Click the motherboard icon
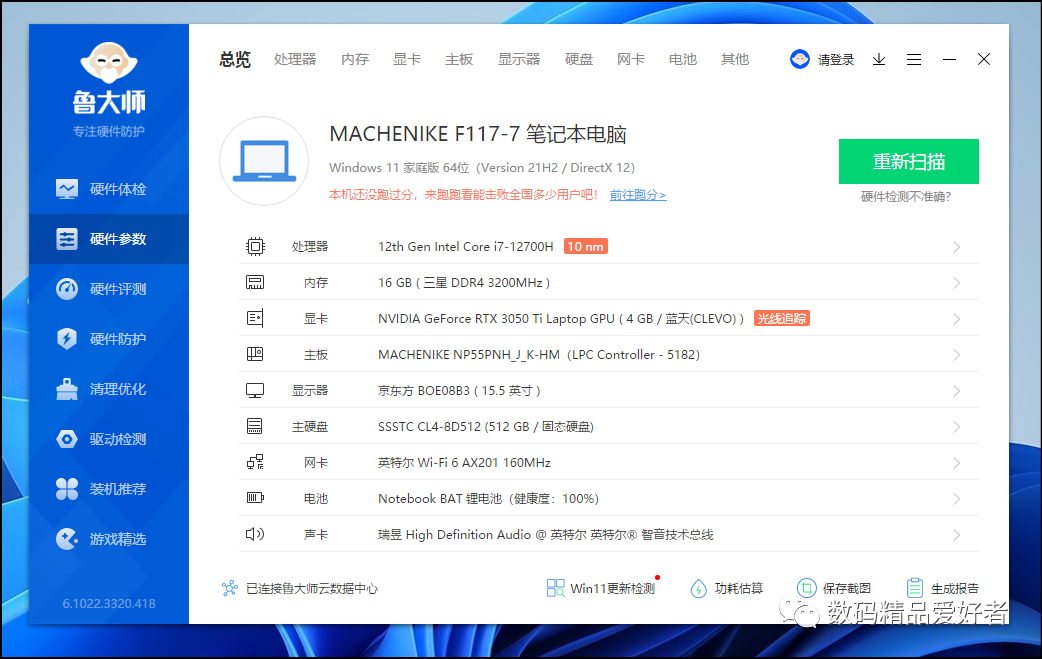Screen dimensions: 1042x659 coord(255,354)
